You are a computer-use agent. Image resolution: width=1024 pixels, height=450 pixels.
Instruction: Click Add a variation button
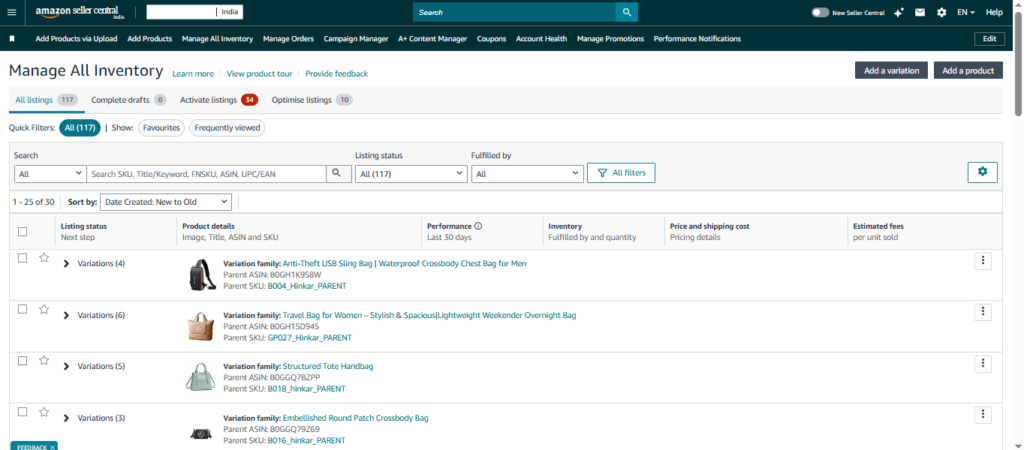point(891,71)
